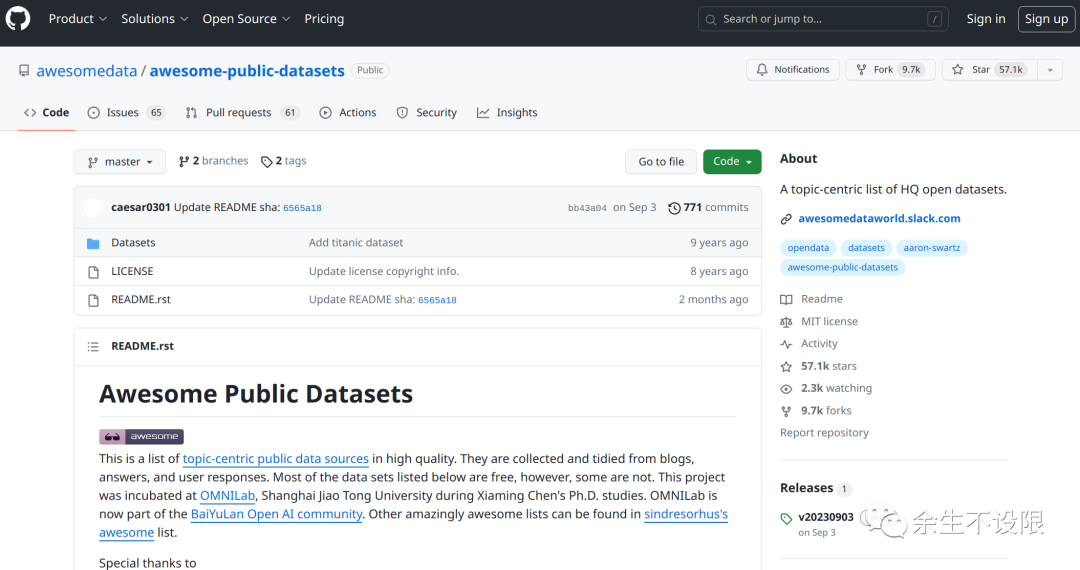Open the 771 commits history link

709,207
